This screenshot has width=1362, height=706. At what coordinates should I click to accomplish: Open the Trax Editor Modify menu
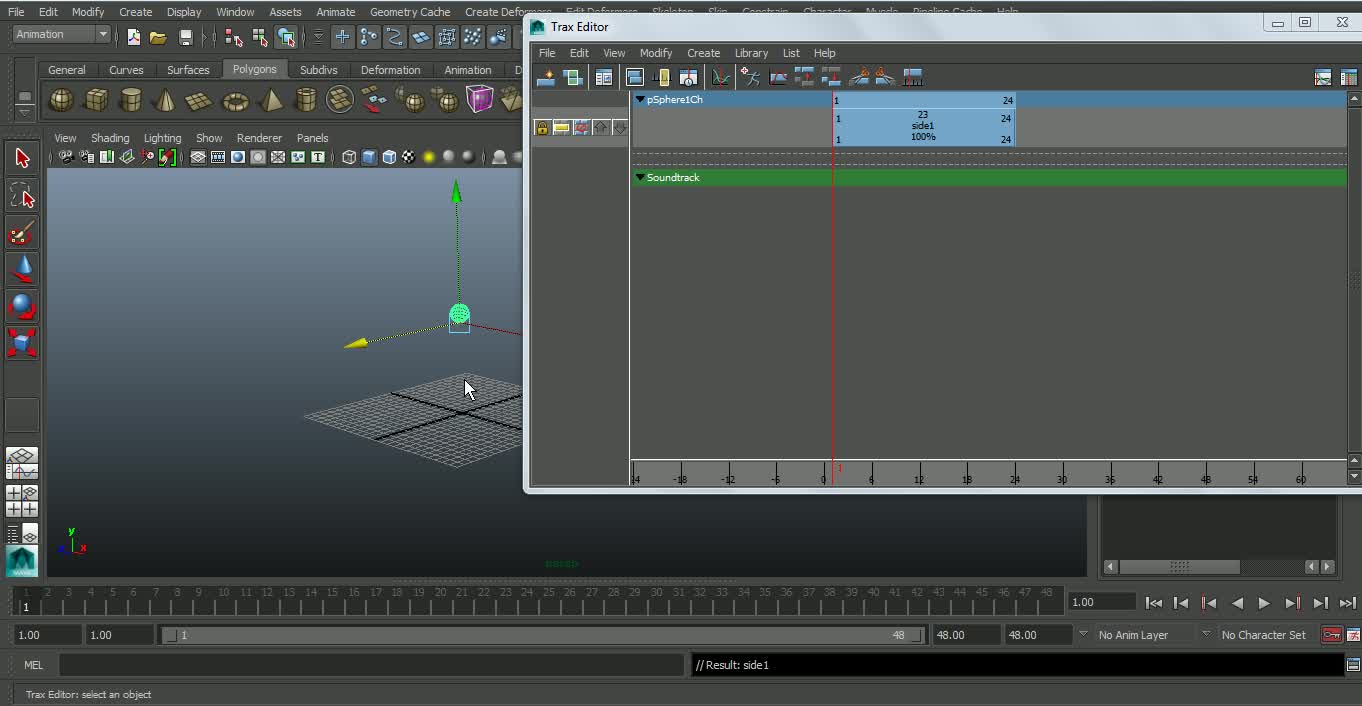click(656, 53)
